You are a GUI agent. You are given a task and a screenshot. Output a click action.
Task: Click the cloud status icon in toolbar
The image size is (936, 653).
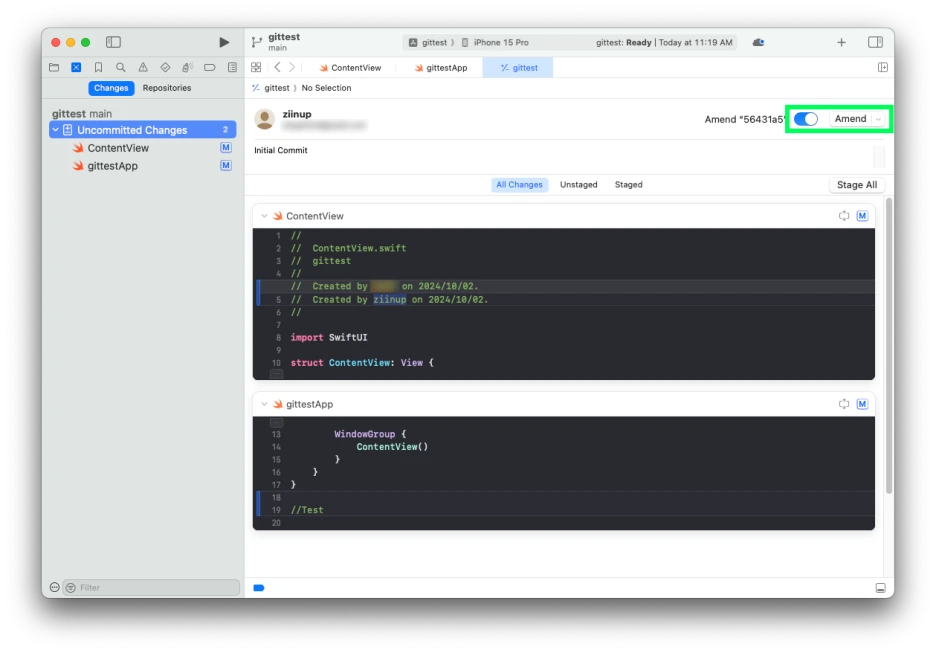(759, 42)
